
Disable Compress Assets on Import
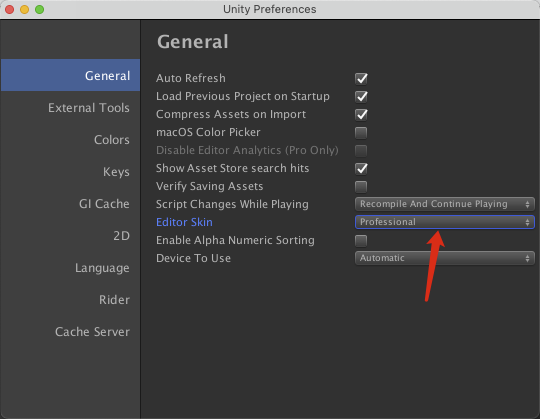point(361,114)
